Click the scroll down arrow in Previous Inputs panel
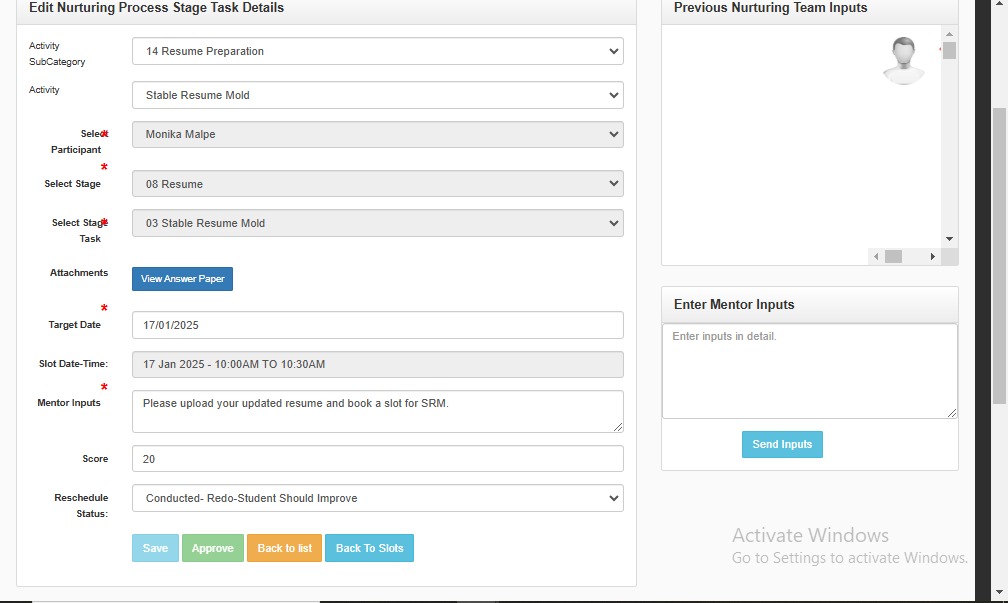The width and height of the screenshot is (1008, 603). 950,239
